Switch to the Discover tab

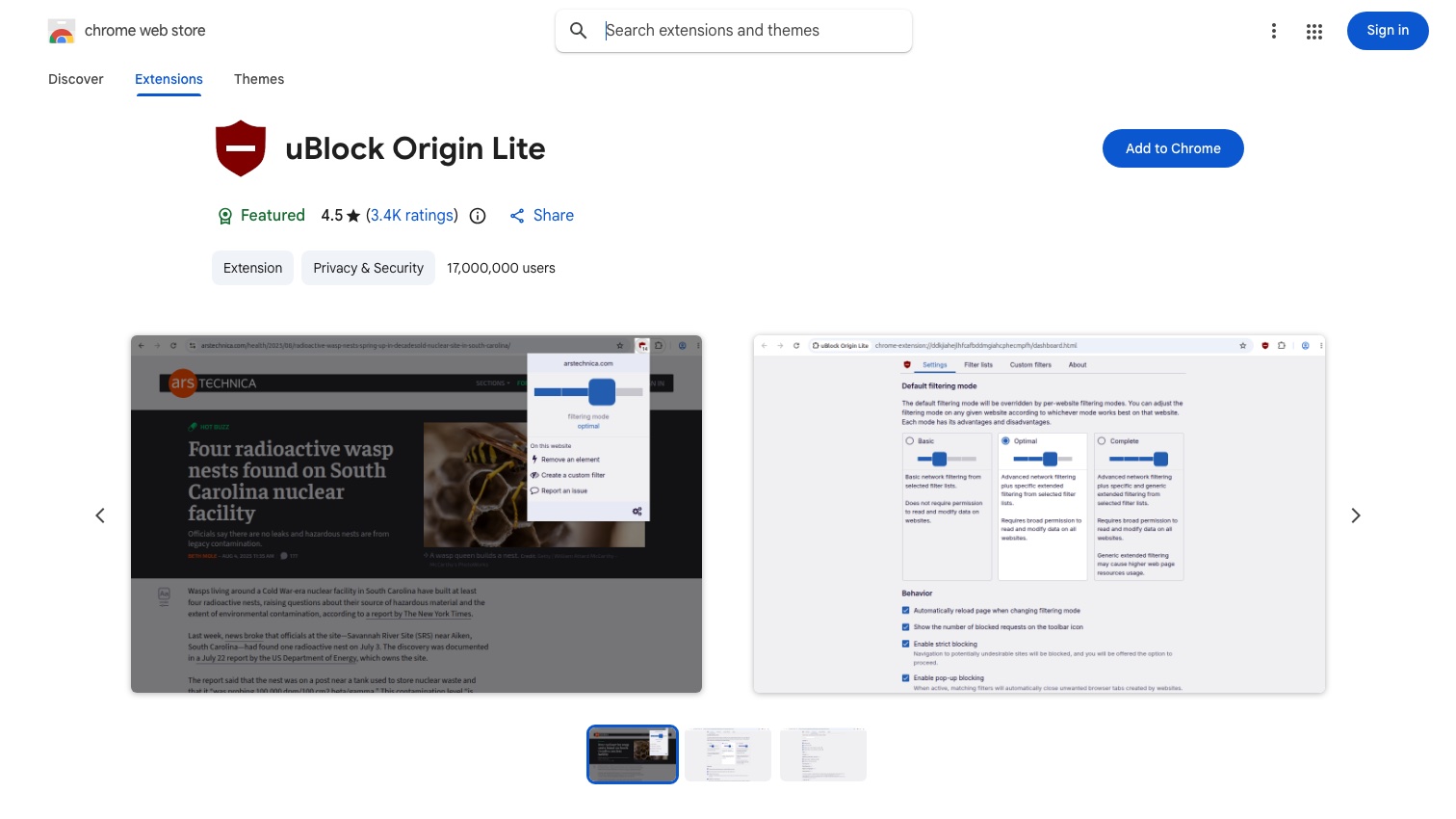[76, 79]
